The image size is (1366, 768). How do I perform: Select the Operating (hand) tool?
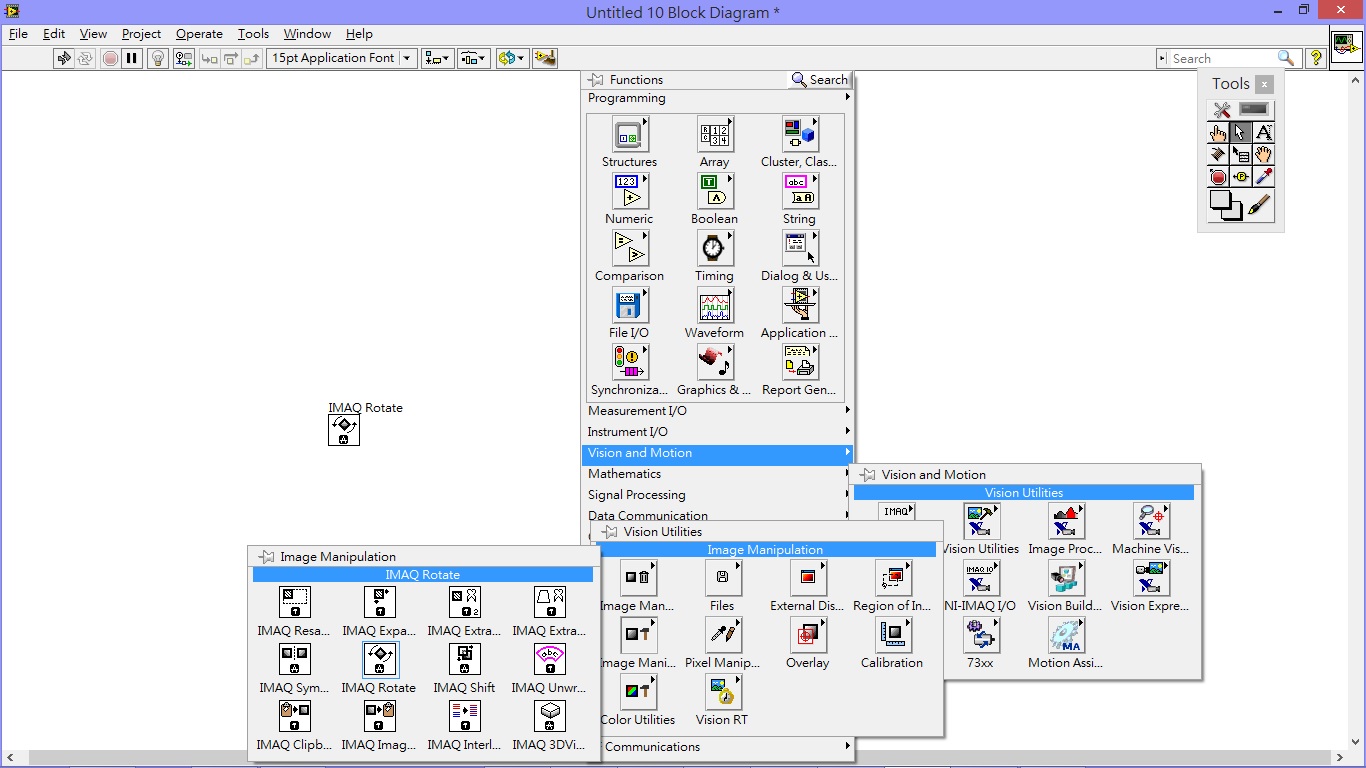[x=1218, y=132]
